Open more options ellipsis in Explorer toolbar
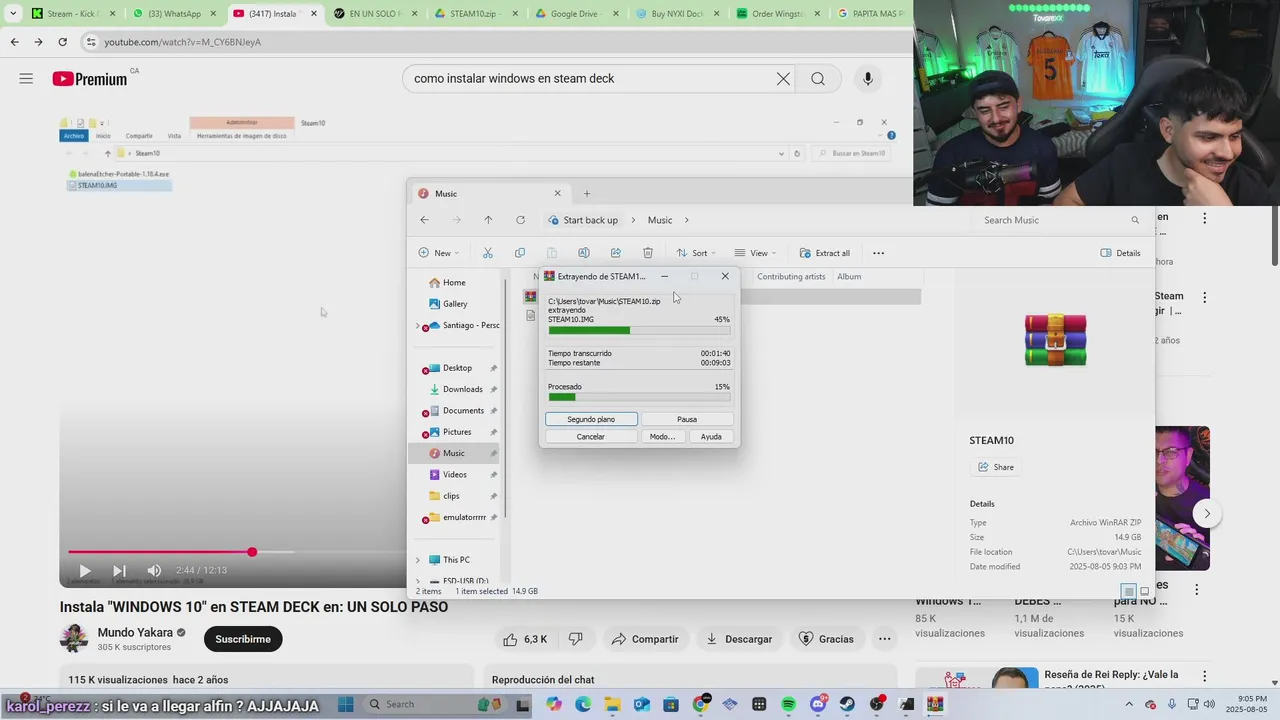This screenshot has width=1280, height=720. pyautogui.click(x=878, y=253)
